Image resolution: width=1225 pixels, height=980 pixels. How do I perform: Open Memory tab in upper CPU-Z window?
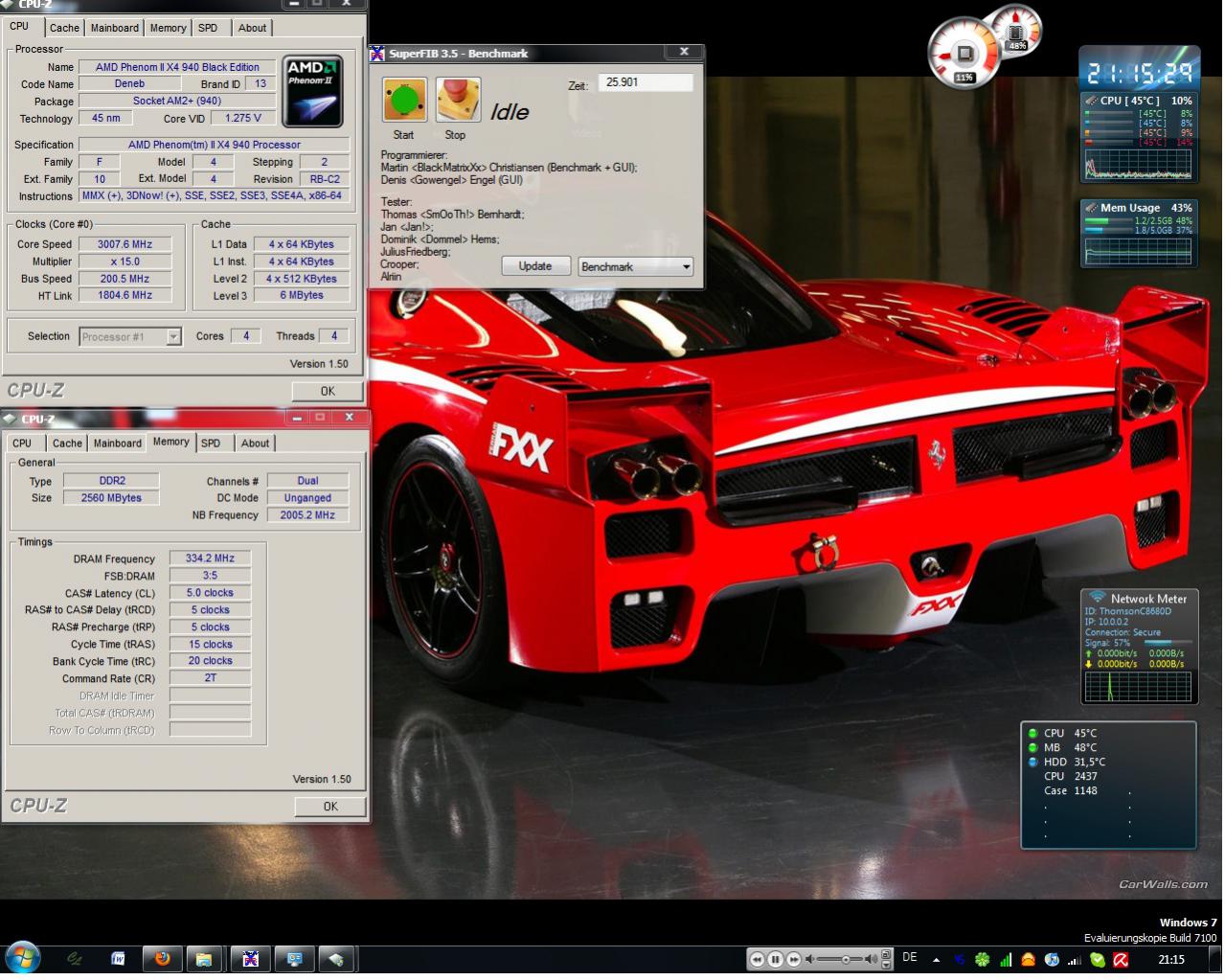(168, 28)
